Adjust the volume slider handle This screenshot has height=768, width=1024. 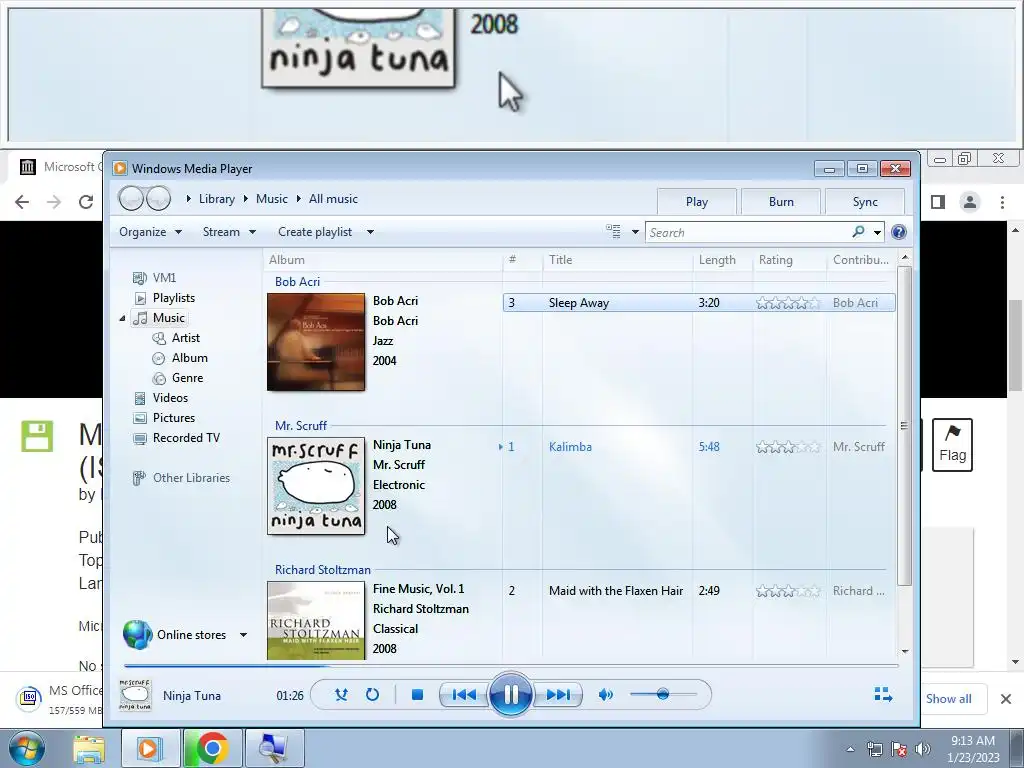tap(663, 694)
